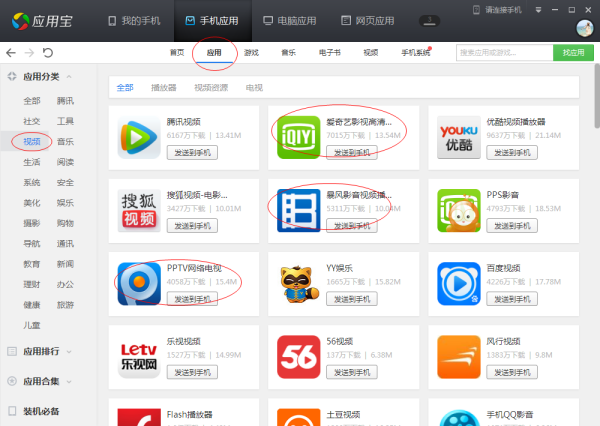This screenshot has height=426, width=600.
Task: Open the 搜狐视频 app icon
Action: [x=139, y=211]
